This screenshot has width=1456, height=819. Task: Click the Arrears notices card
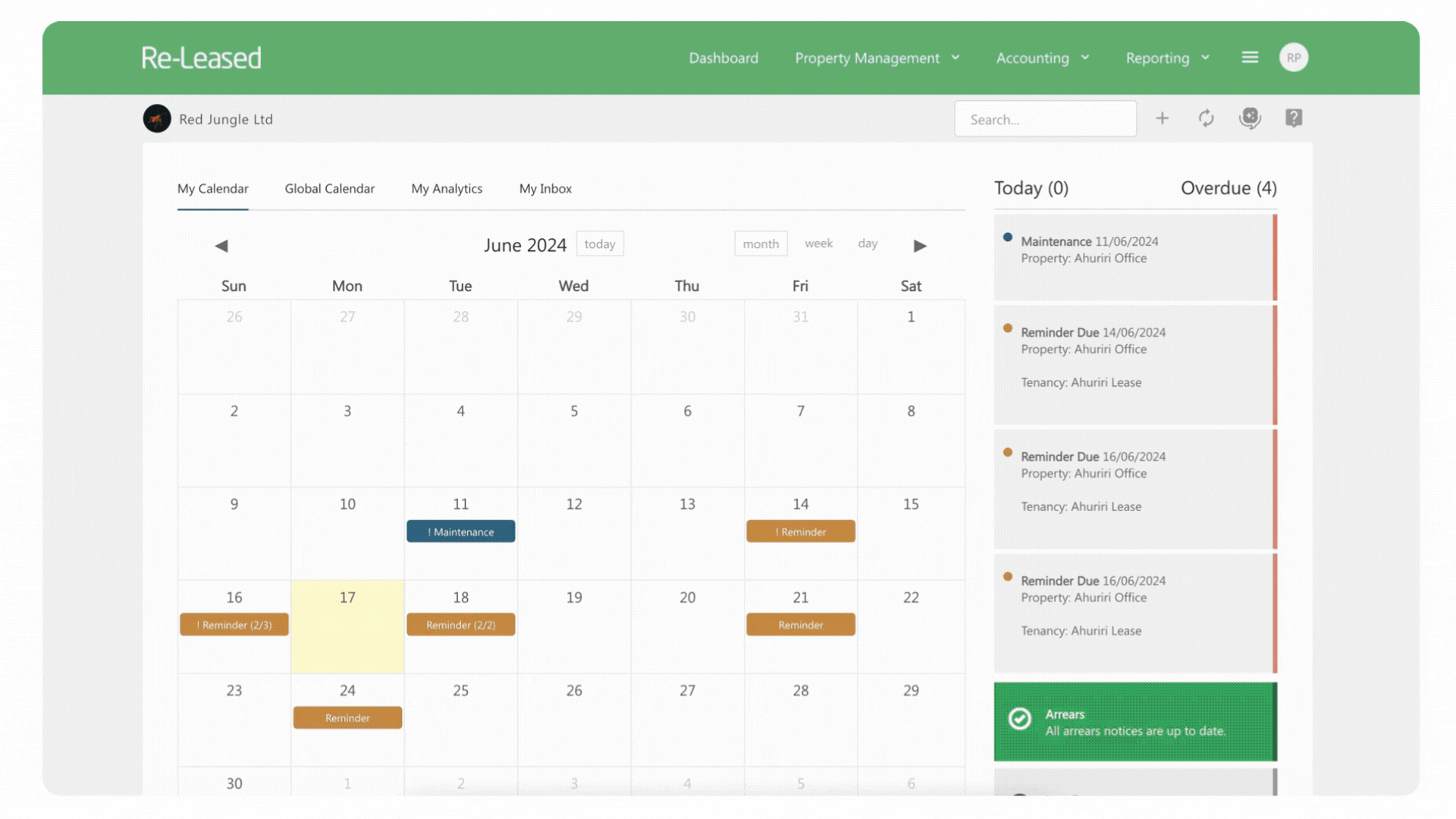point(1135,722)
